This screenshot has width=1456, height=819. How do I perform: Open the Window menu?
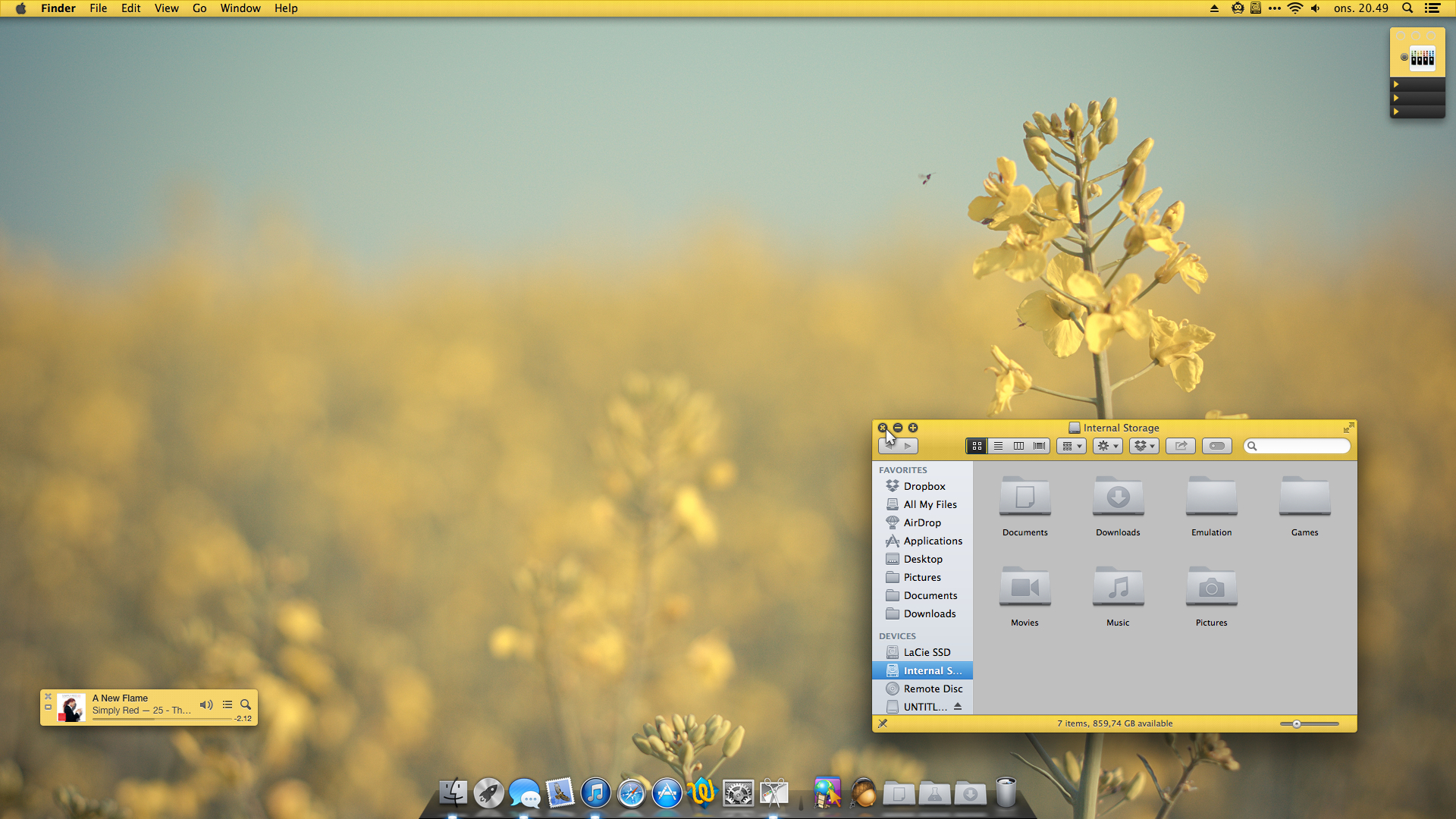[x=240, y=8]
